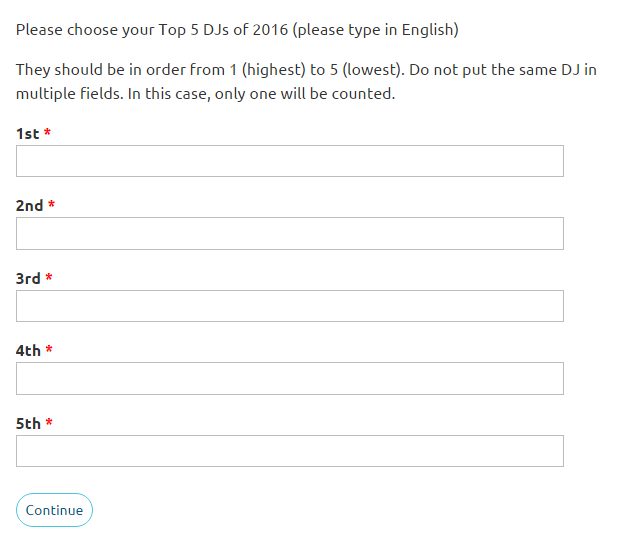Click the "1st" field label
Screen dimensions: 631x537
[27, 133]
